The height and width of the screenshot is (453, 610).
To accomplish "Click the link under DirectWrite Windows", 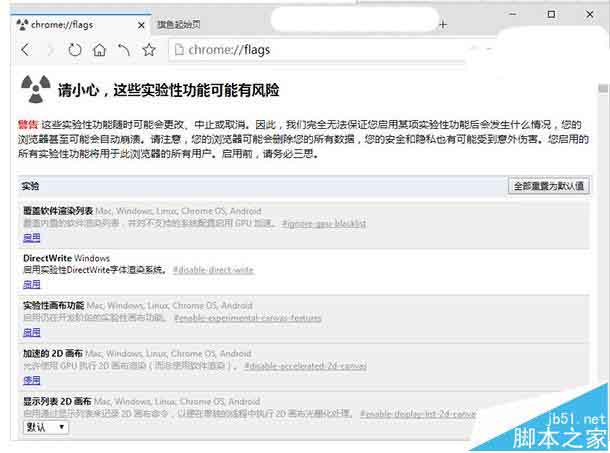I will [x=32, y=284].
